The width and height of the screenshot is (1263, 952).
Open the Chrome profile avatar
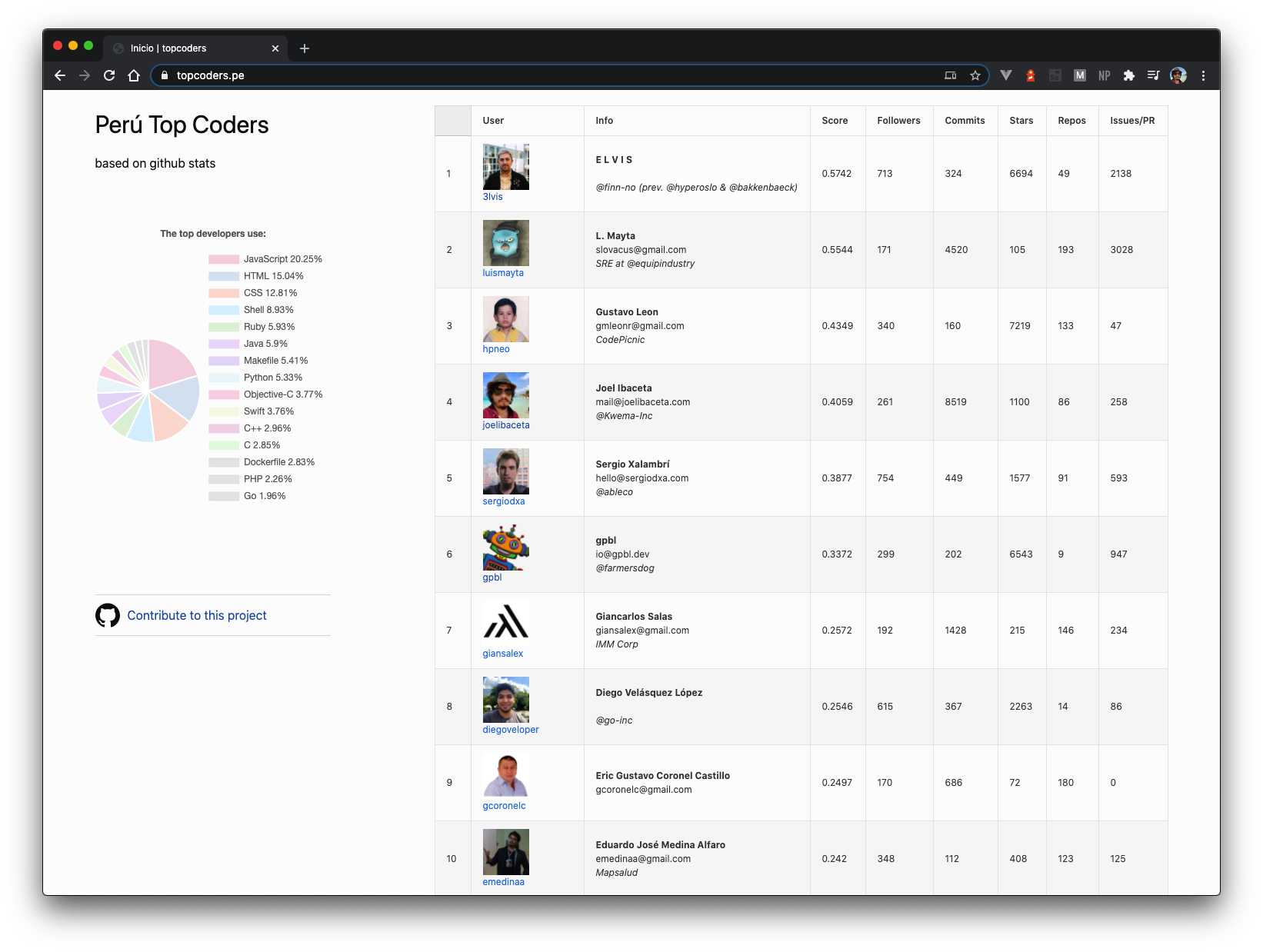click(1178, 75)
